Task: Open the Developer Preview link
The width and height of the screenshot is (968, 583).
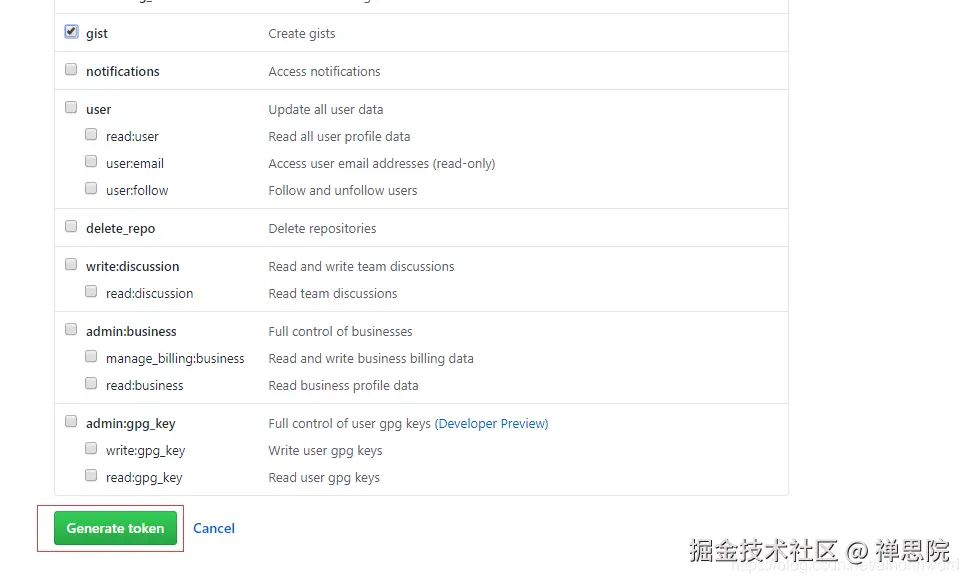Action: coord(491,424)
